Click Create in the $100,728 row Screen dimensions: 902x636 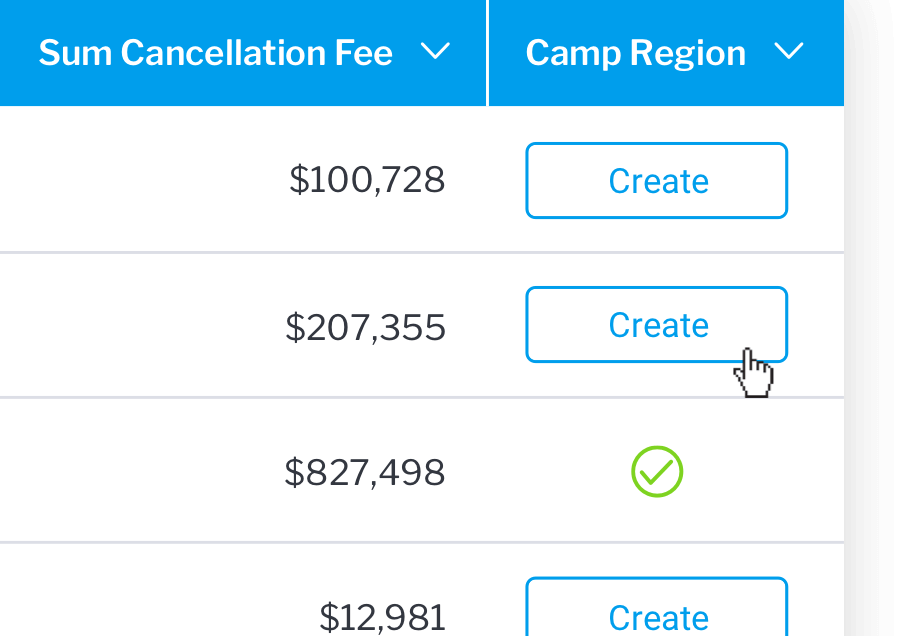656,181
